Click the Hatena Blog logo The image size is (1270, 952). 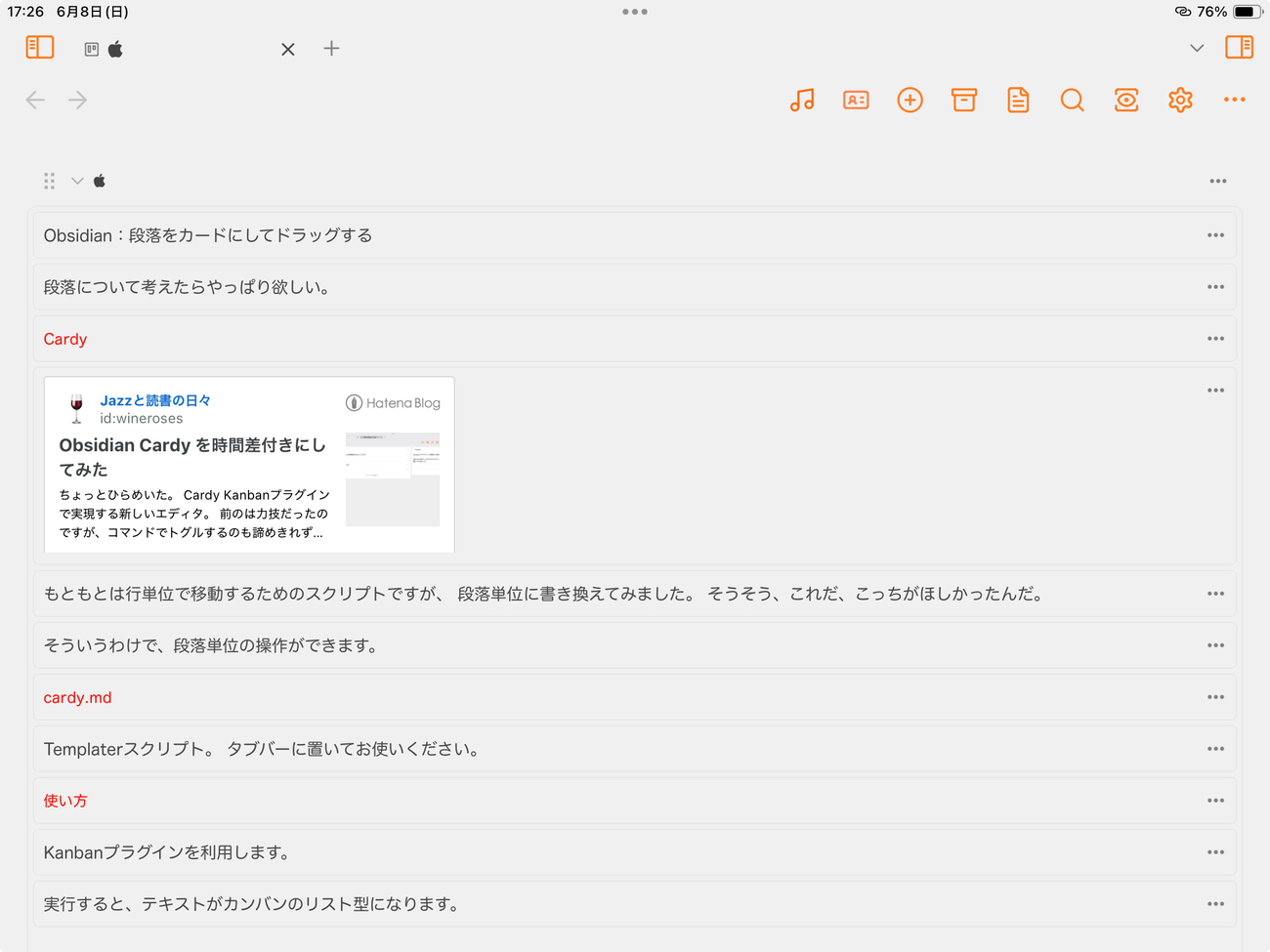point(394,402)
